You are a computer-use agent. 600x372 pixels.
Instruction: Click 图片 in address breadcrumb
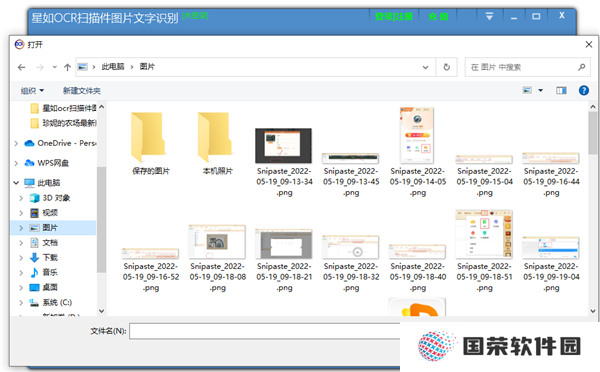[x=147, y=67]
